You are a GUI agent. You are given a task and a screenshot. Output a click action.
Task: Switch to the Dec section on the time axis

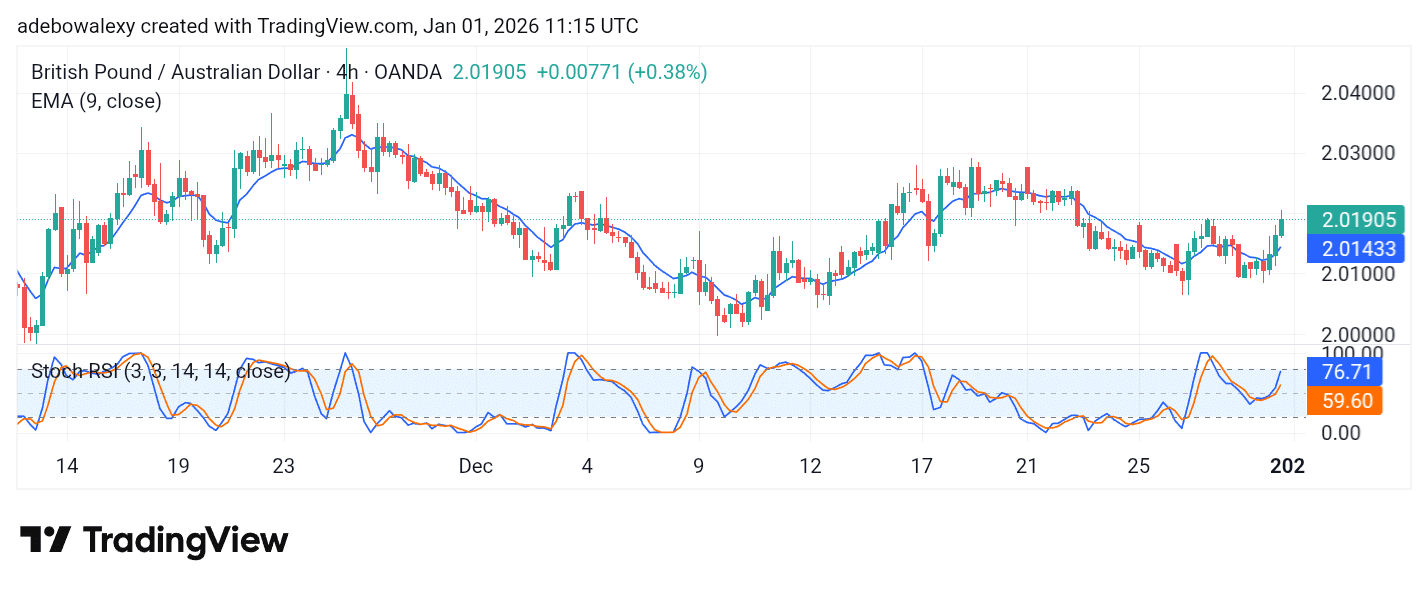pos(476,466)
